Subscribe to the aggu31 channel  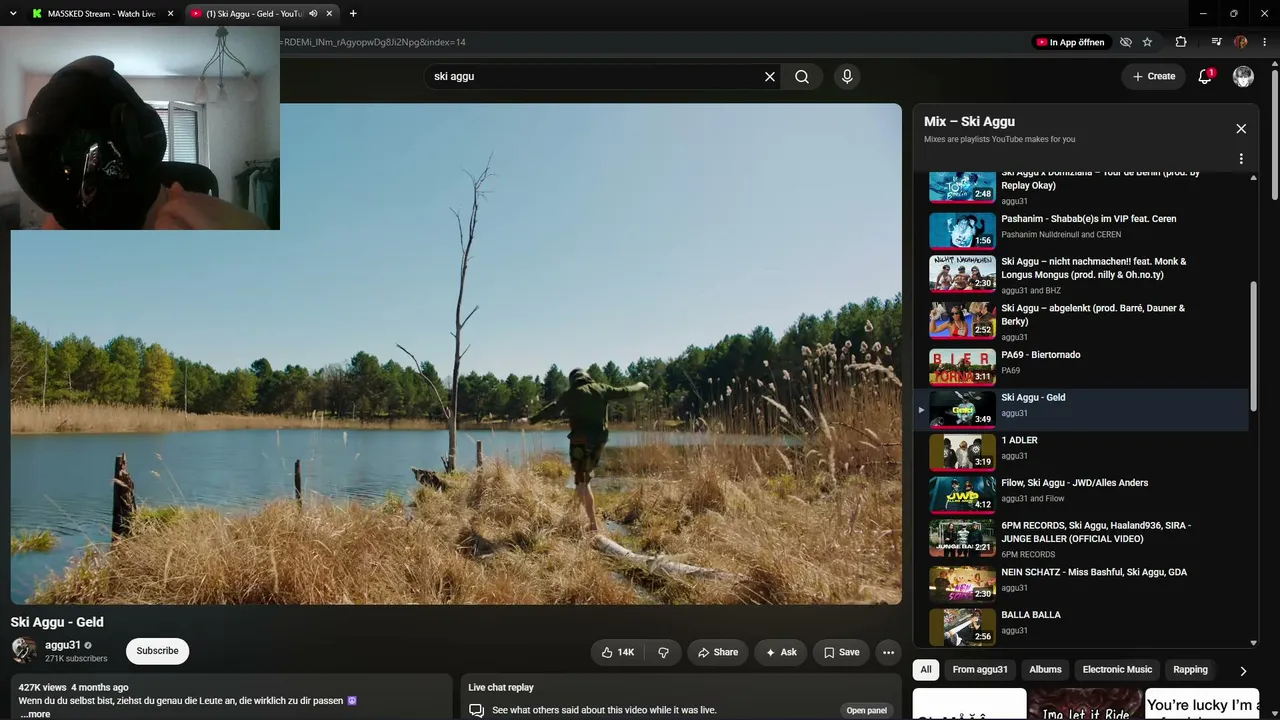(x=157, y=651)
